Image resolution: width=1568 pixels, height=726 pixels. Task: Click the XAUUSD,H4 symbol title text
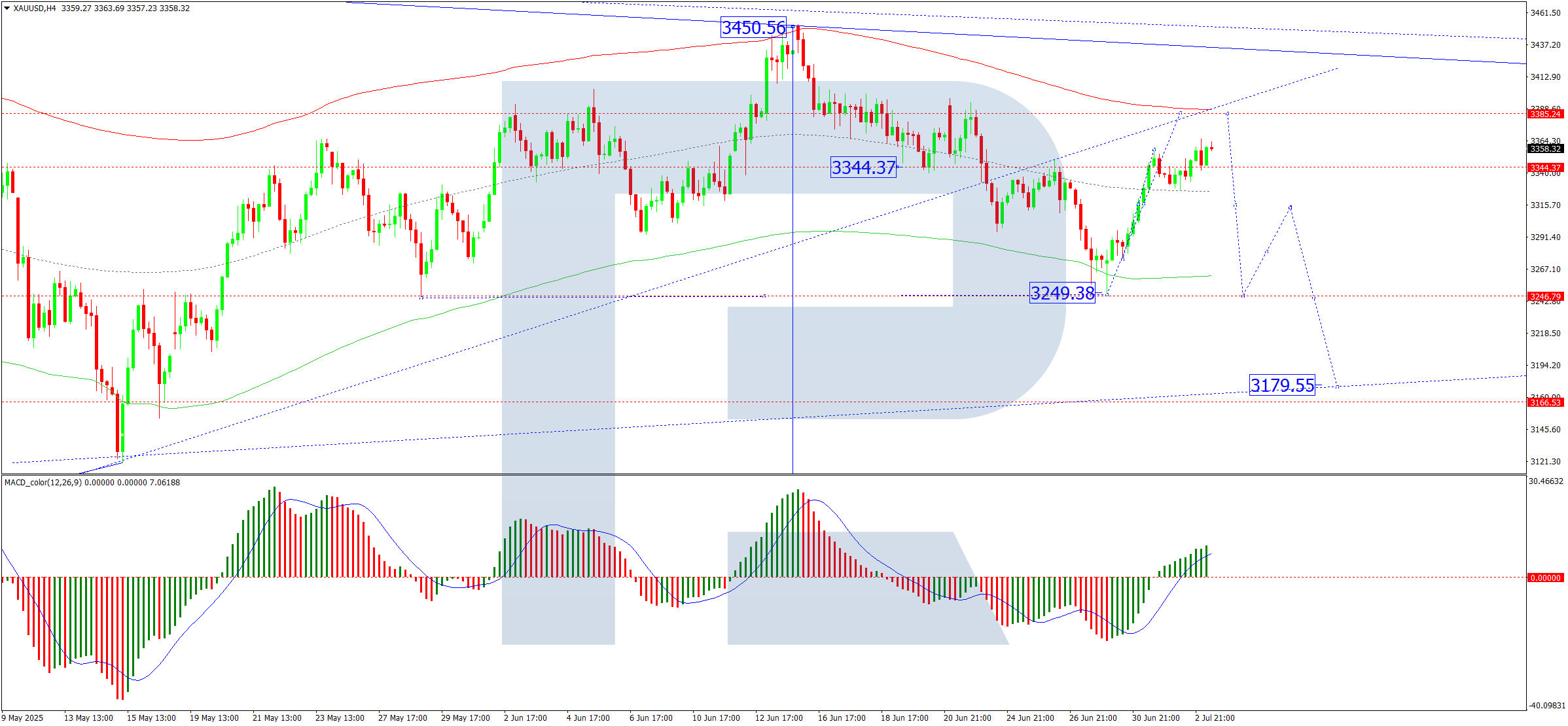pos(35,9)
